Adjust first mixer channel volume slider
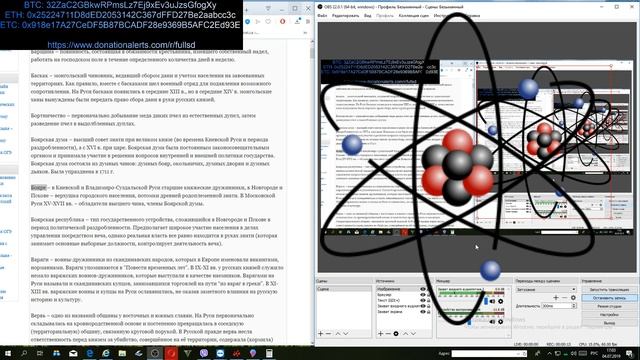 [486, 301]
